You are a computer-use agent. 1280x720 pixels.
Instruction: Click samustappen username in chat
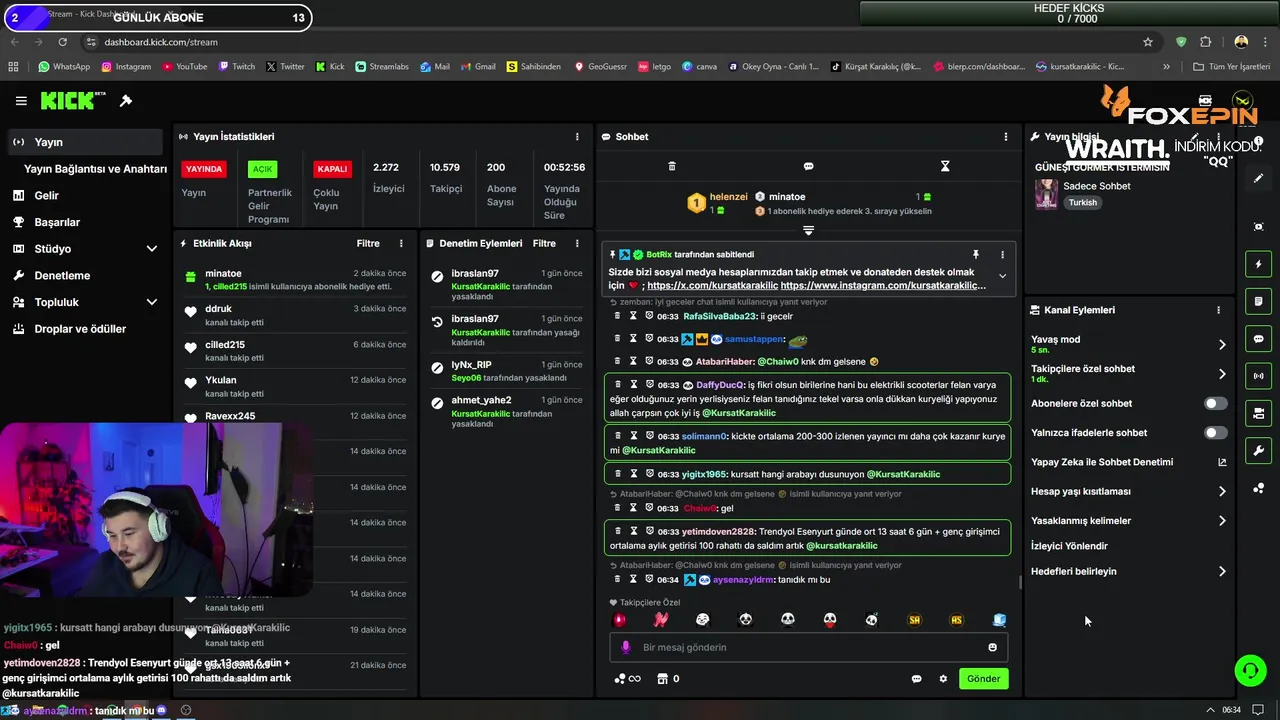pyautogui.click(x=754, y=339)
